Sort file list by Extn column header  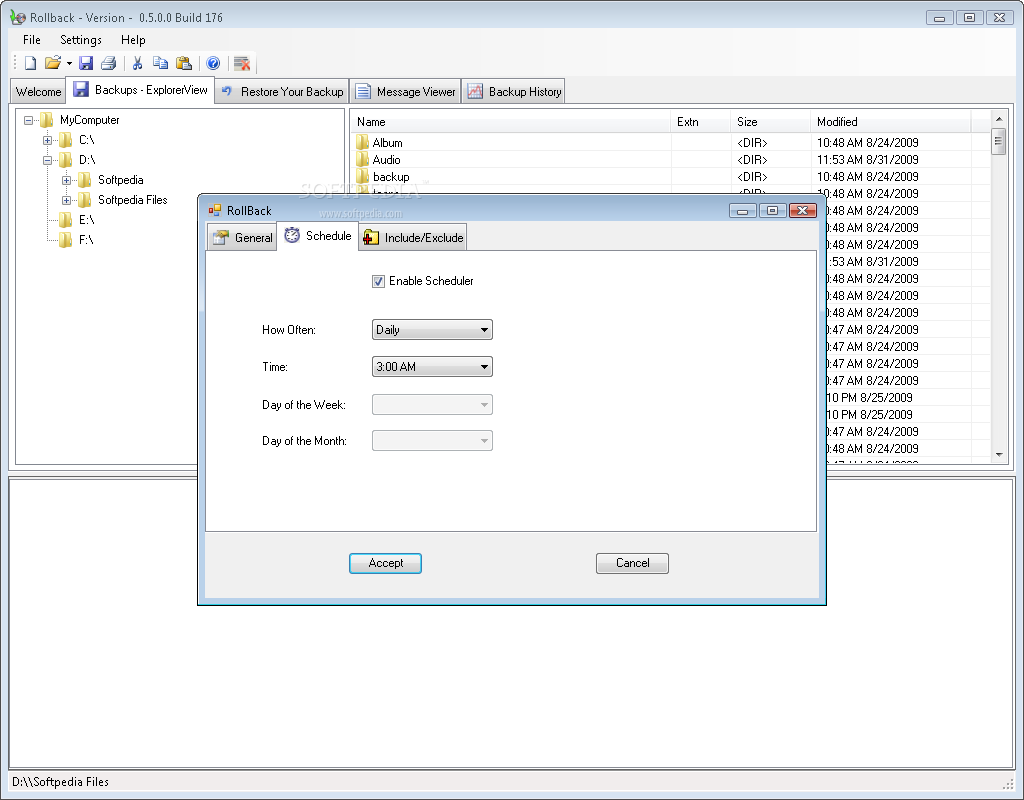(x=700, y=121)
